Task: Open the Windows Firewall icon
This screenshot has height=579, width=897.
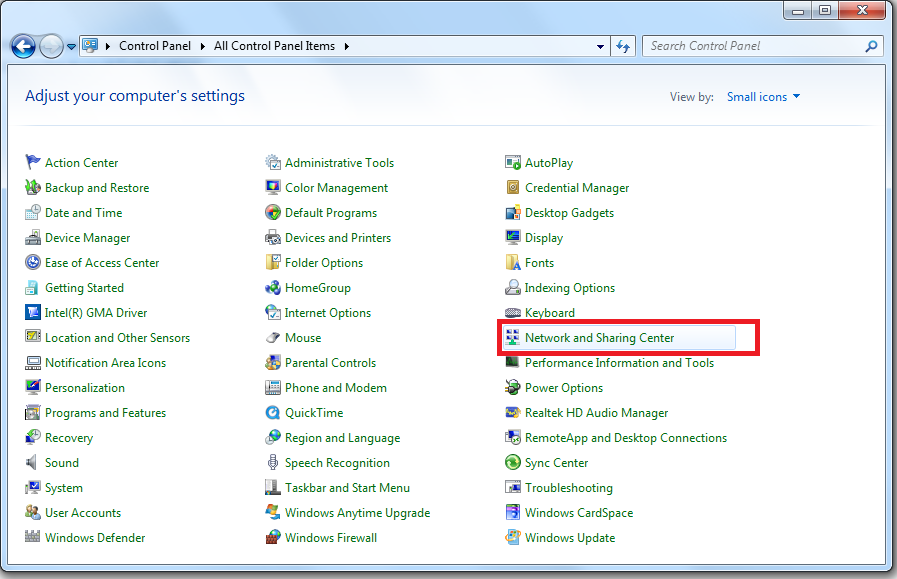Action: click(273, 538)
